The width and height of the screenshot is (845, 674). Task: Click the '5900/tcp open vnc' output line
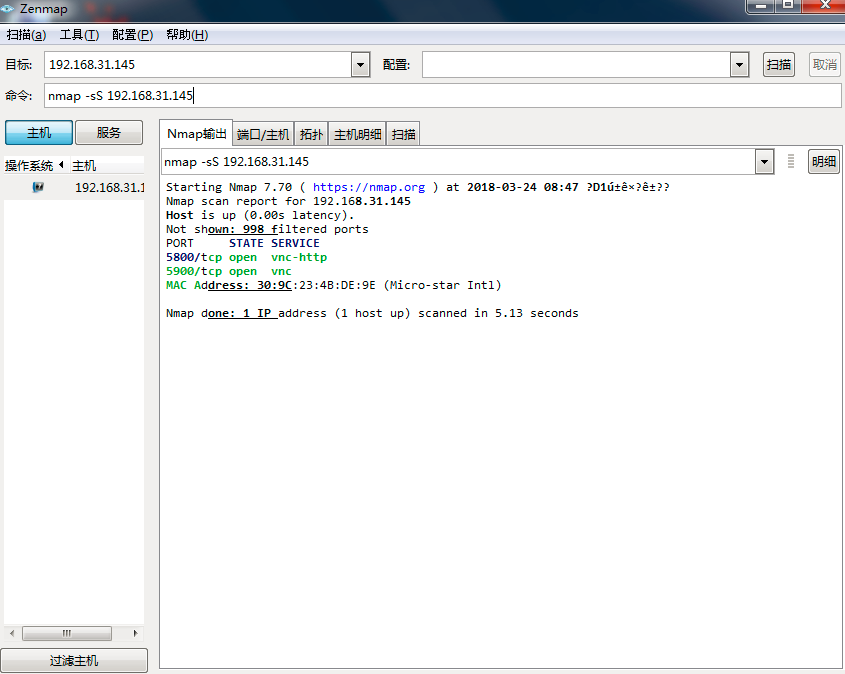(228, 272)
